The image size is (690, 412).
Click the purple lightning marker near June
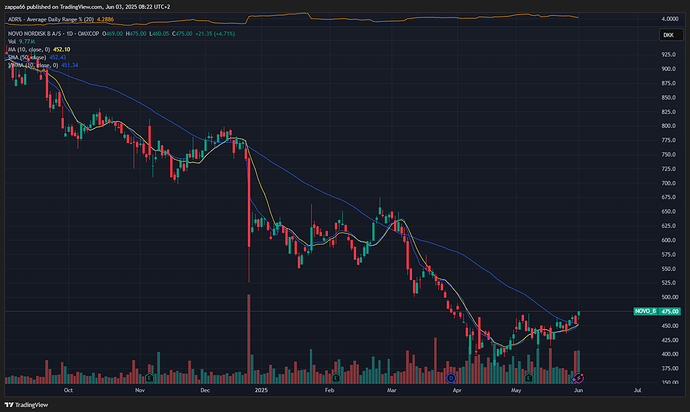pos(579,378)
